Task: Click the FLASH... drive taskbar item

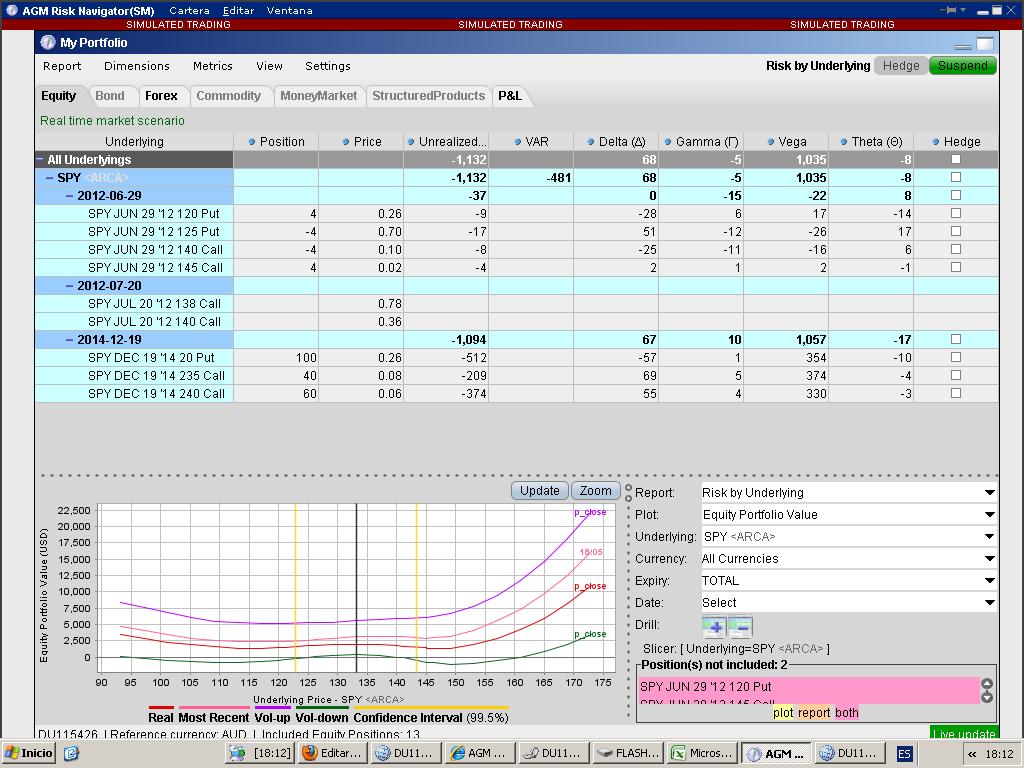Action: pyautogui.click(x=627, y=753)
